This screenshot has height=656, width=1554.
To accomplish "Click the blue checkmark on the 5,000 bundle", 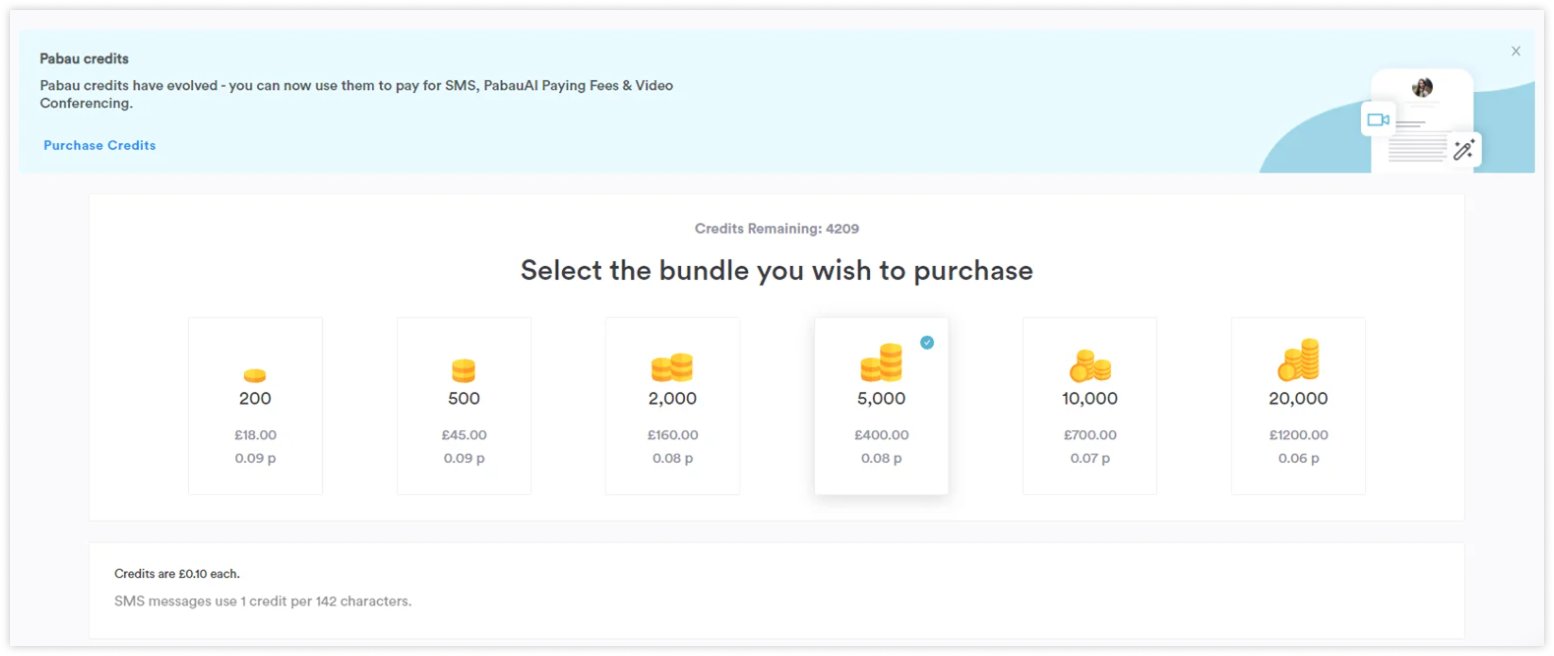I will pos(927,342).
